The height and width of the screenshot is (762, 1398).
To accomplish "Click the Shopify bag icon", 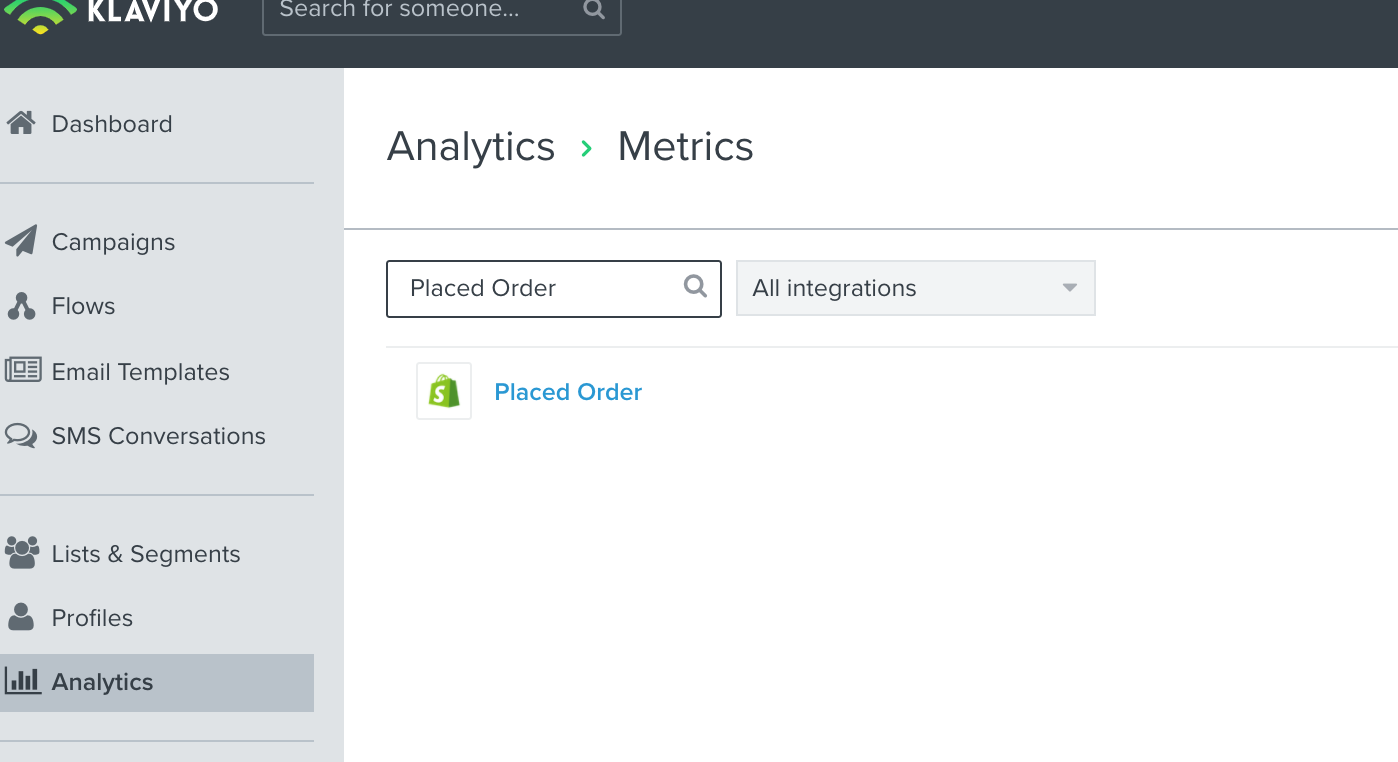I will tap(444, 391).
